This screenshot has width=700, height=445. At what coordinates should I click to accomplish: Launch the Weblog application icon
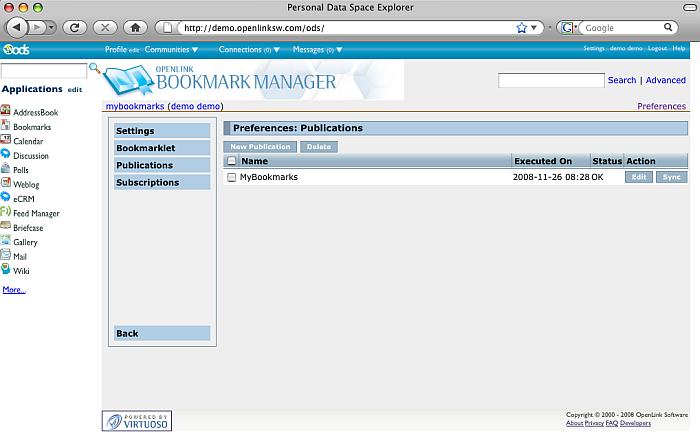(6, 184)
